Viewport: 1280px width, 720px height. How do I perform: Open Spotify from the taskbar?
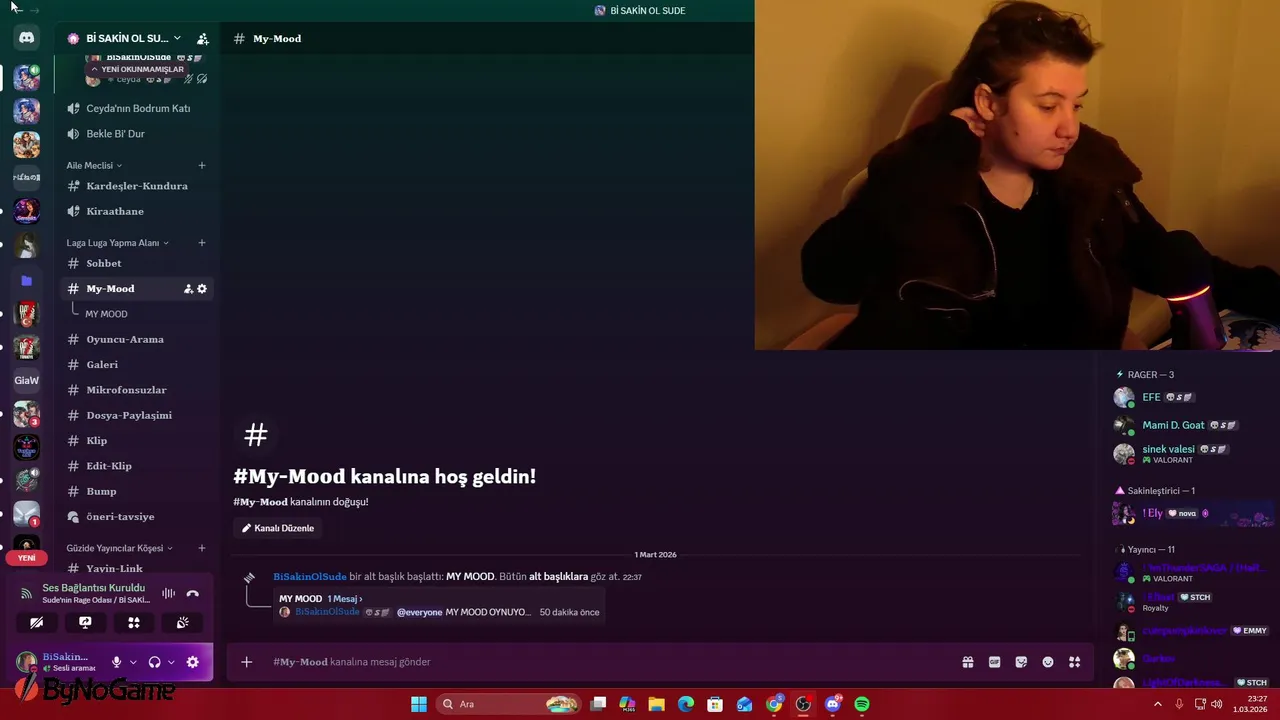click(862, 704)
